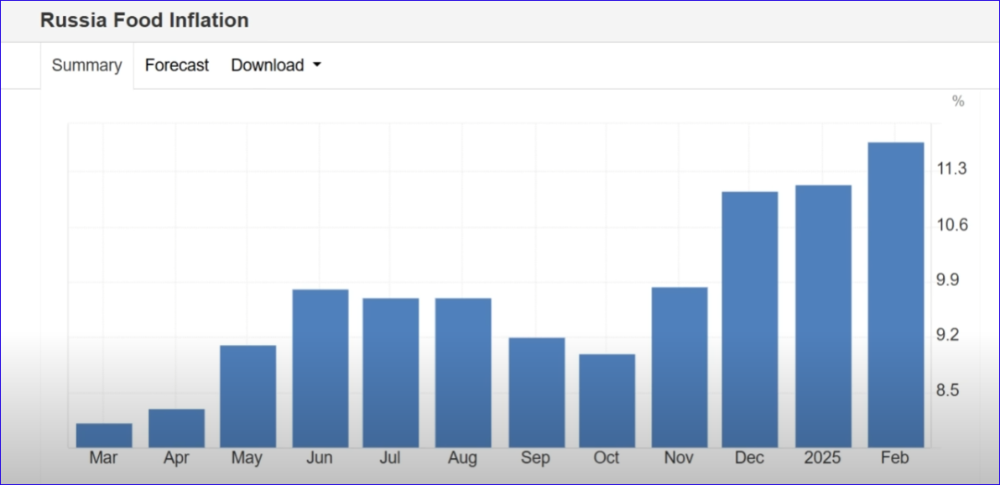This screenshot has height=485, width=1000.
Task: Click the Oct month label
Action: click(x=606, y=458)
